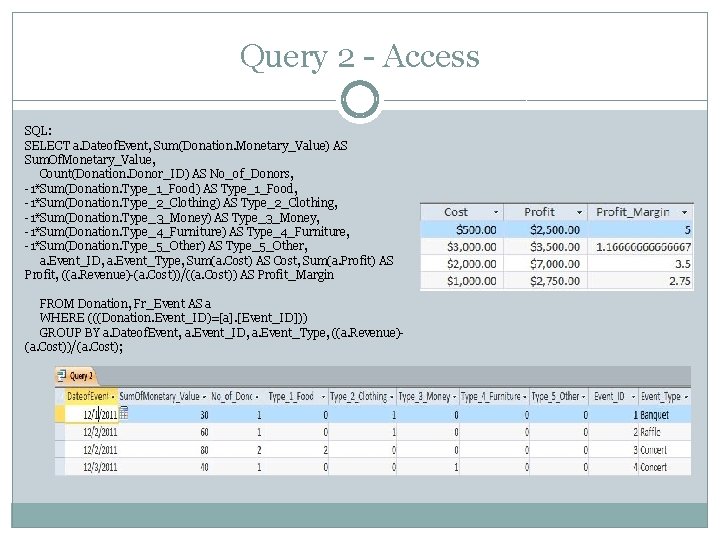The image size is (720, 540).
Task: Click the $2,750.00 profit cell
Action: click(x=546, y=281)
